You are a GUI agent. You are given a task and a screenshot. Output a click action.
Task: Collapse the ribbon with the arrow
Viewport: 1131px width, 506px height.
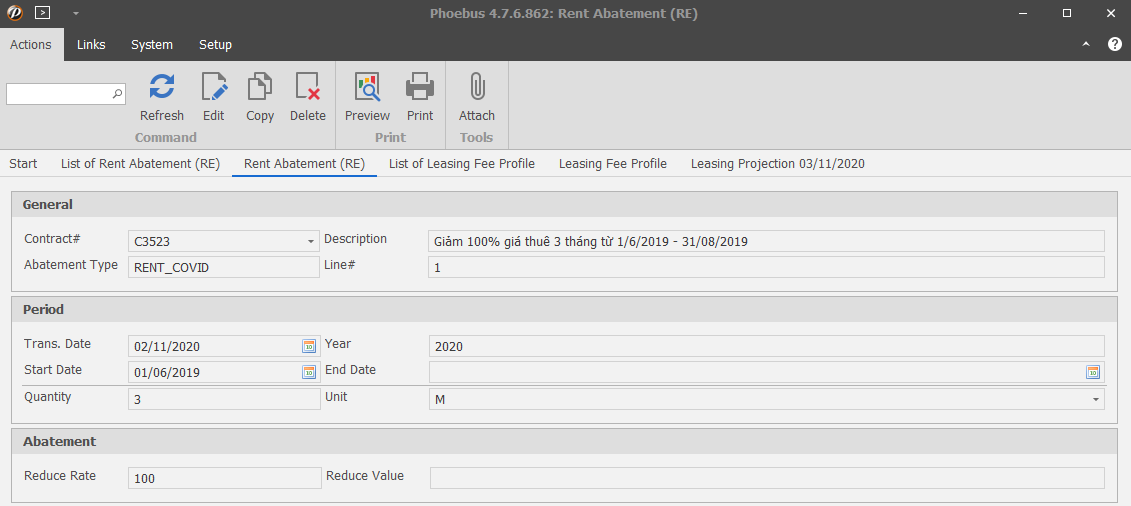(x=1087, y=45)
